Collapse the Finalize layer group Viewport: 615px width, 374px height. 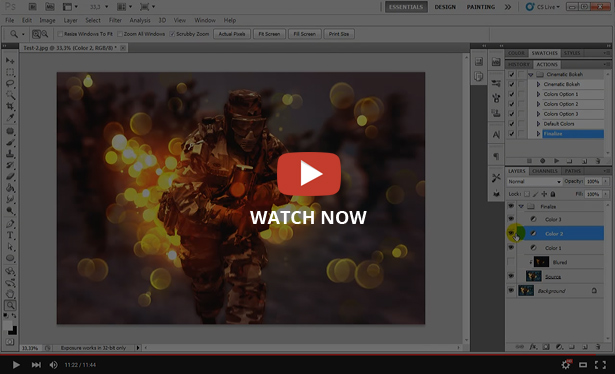521,206
